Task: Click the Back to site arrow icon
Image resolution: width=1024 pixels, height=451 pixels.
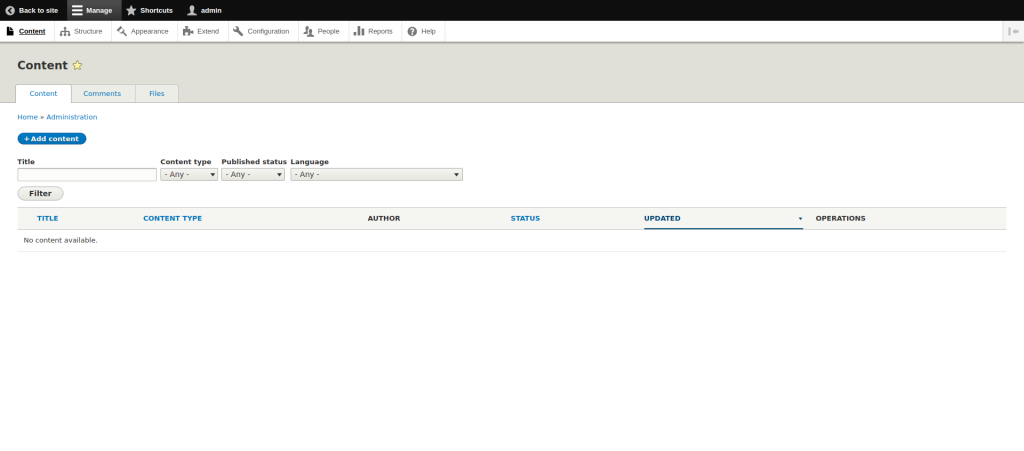Action: tap(10, 10)
